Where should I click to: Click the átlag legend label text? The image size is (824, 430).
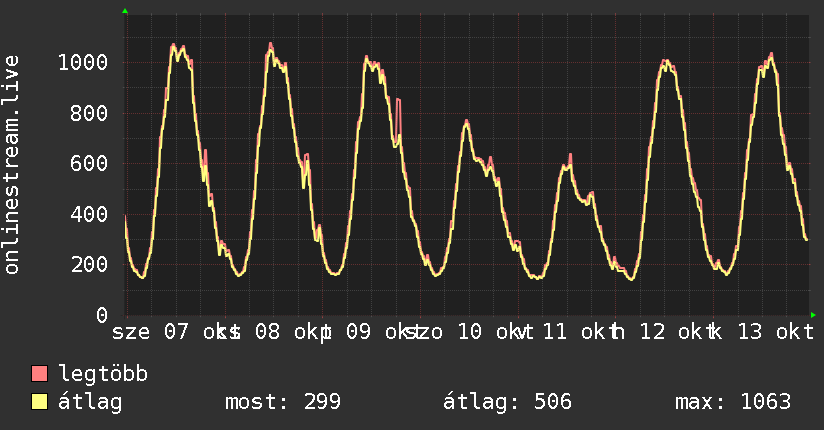click(90, 402)
